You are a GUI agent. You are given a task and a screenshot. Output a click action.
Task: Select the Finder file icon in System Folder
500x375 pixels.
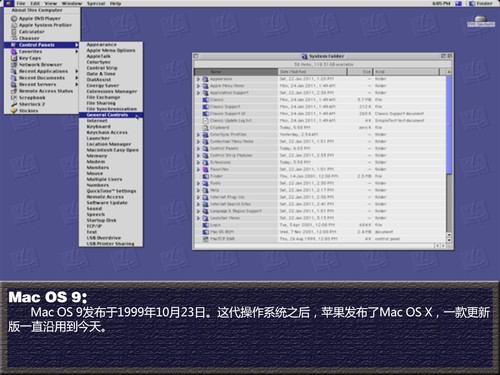click(x=206, y=176)
